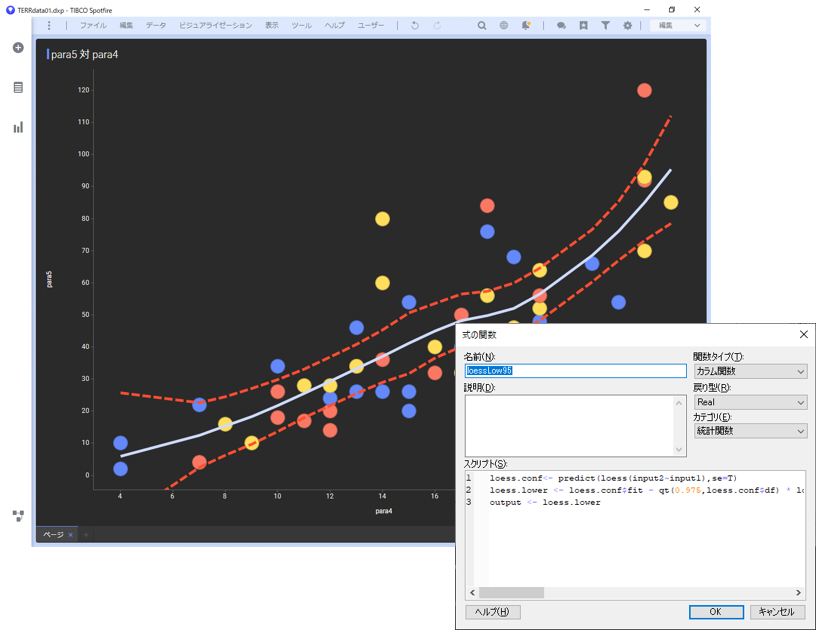
Task: Open the comments speech bubble icon
Action: click(x=561, y=25)
